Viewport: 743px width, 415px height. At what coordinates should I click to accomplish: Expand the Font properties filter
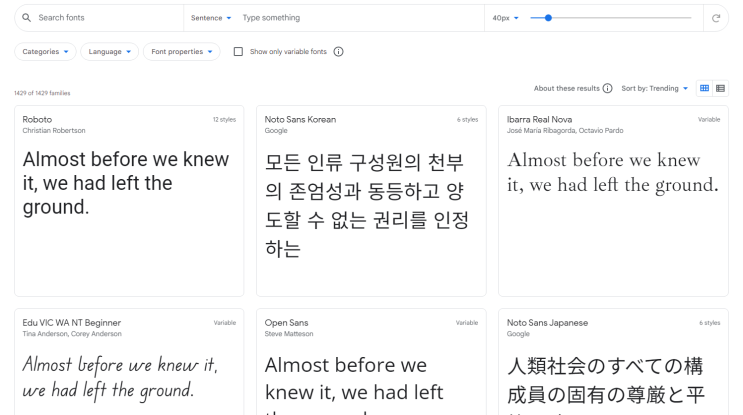(182, 52)
